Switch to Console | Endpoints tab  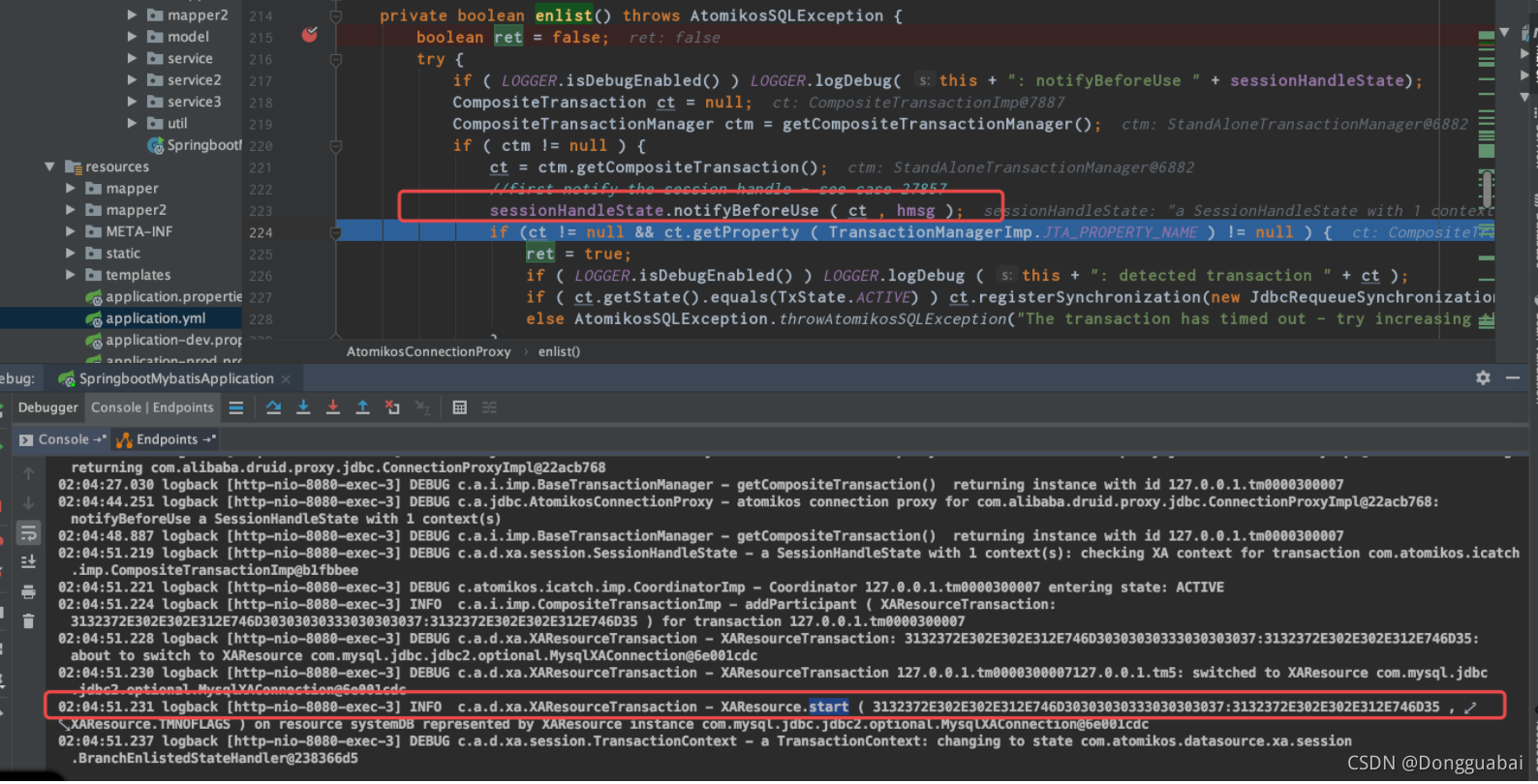coord(152,407)
